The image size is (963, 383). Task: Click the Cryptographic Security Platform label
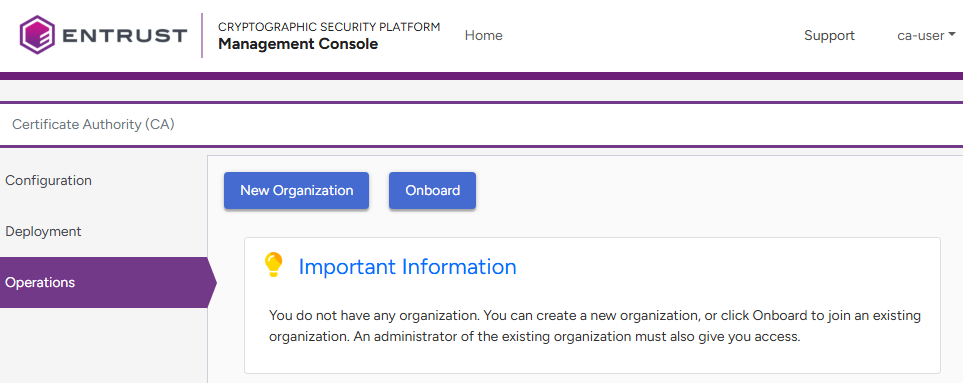click(x=329, y=27)
